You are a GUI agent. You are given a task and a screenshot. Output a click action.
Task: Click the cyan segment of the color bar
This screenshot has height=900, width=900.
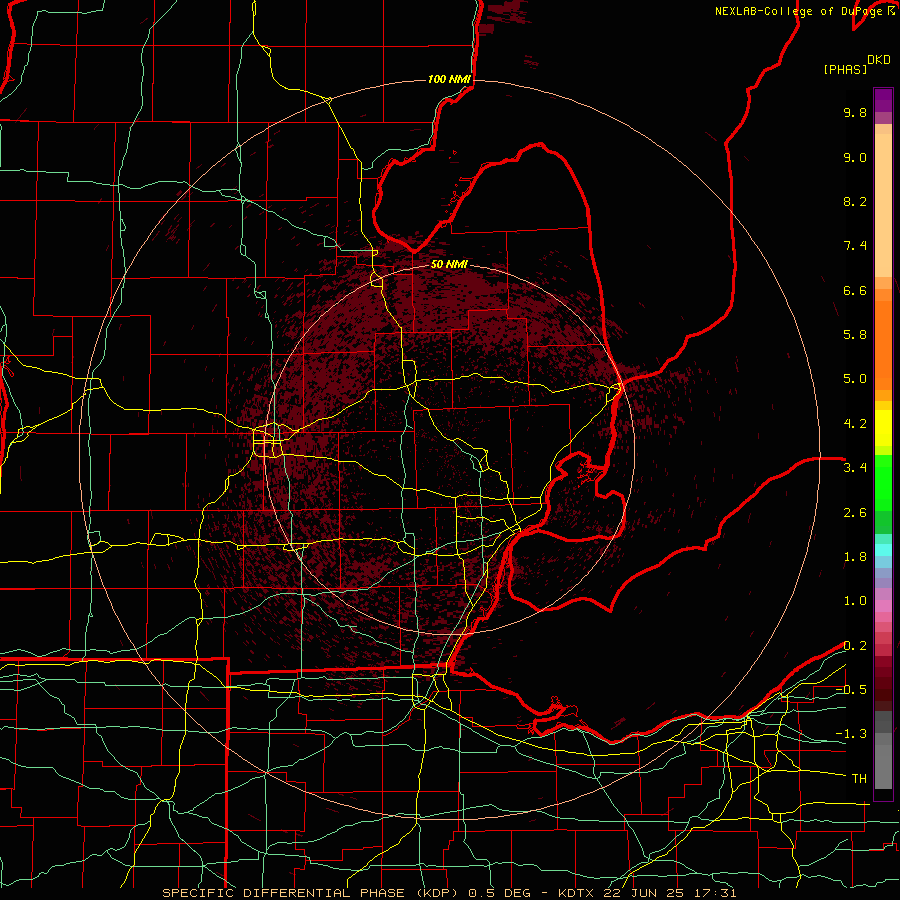pyautogui.click(x=883, y=550)
